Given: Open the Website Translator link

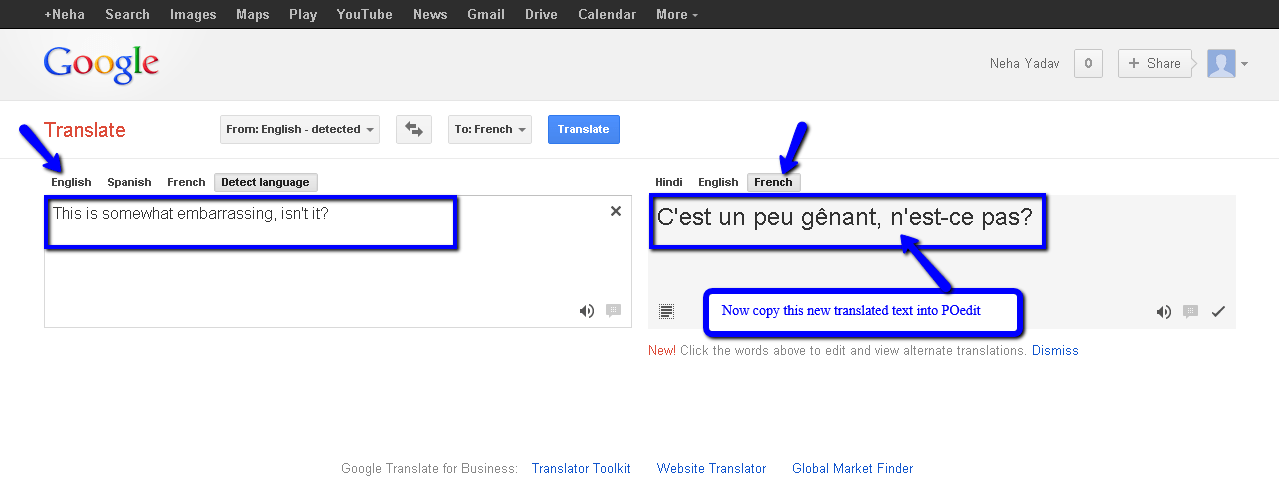Looking at the screenshot, I should (x=711, y=468).
